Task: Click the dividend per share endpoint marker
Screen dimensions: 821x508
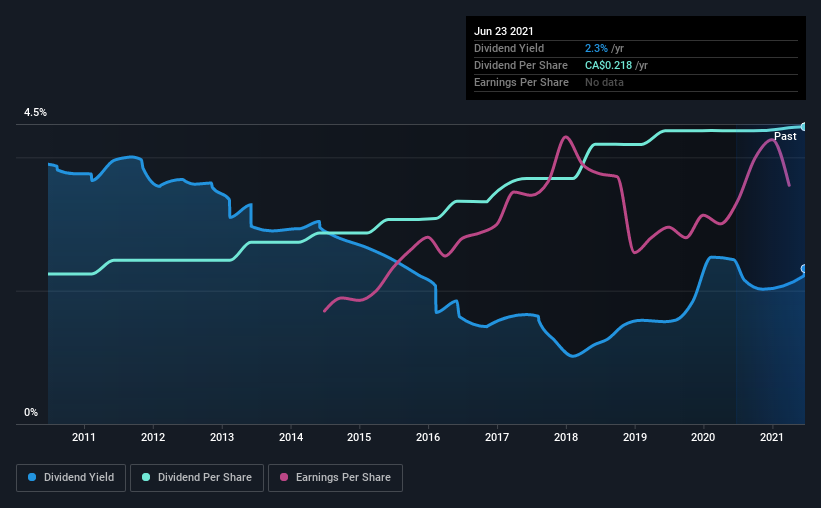Action: 804,127
